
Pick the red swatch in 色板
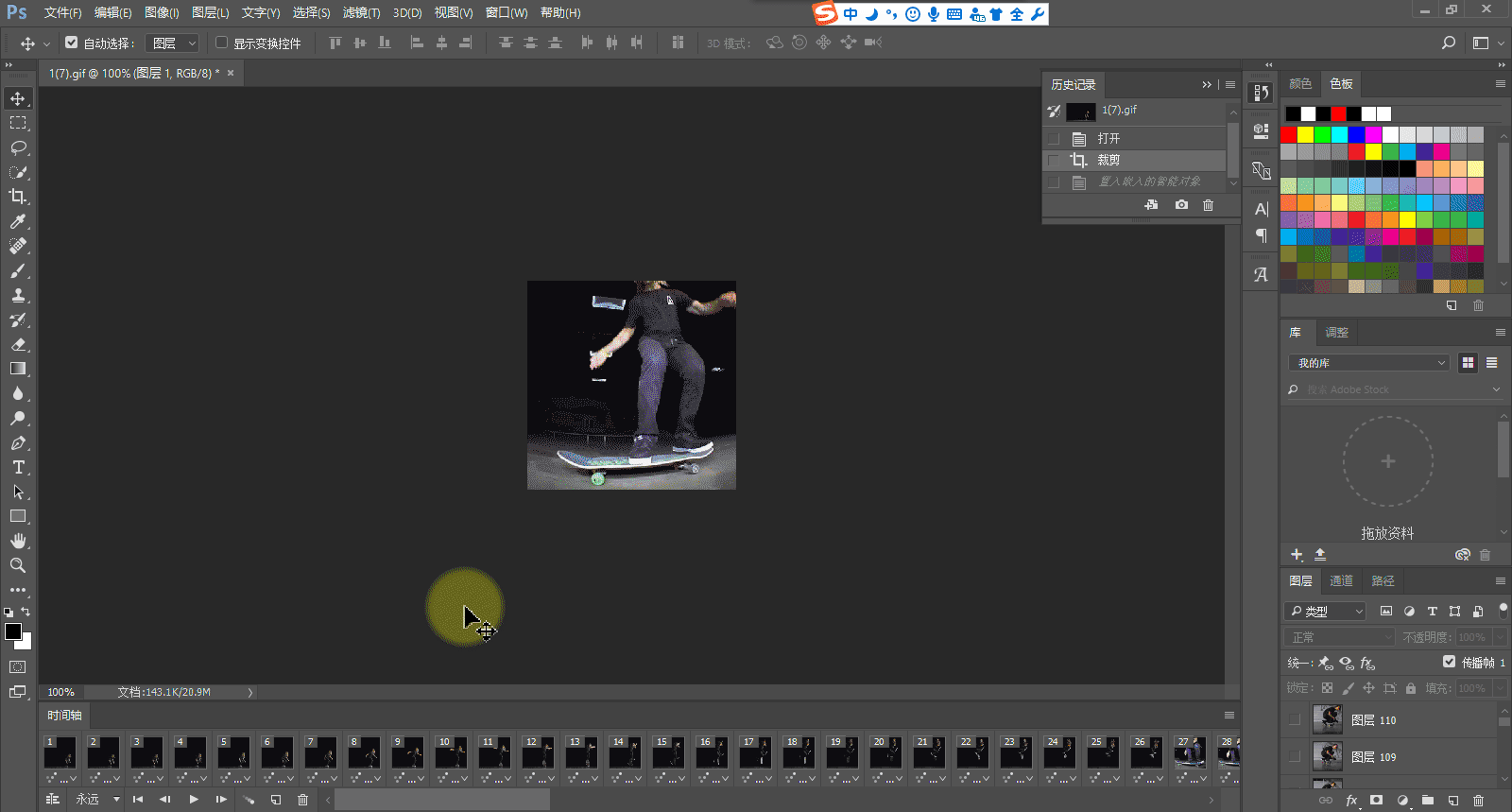pos(1289,135)
